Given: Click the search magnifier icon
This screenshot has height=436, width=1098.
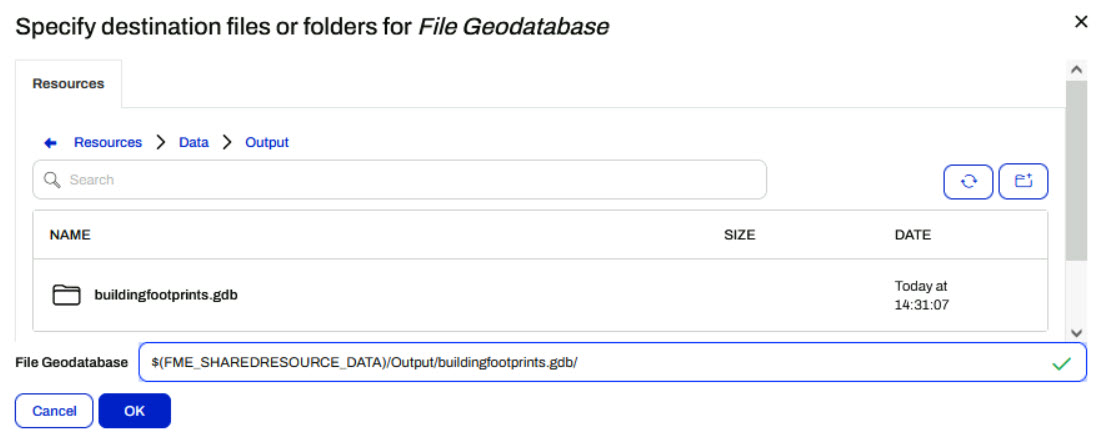Looking at the screenshot, I should 53,180.
